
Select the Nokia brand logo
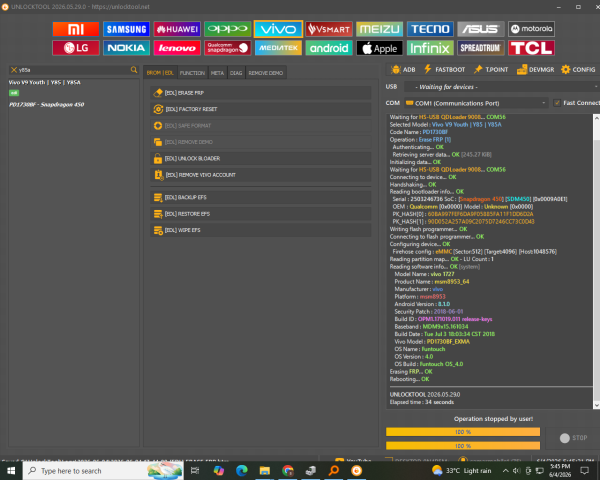[x=126, y=48]
